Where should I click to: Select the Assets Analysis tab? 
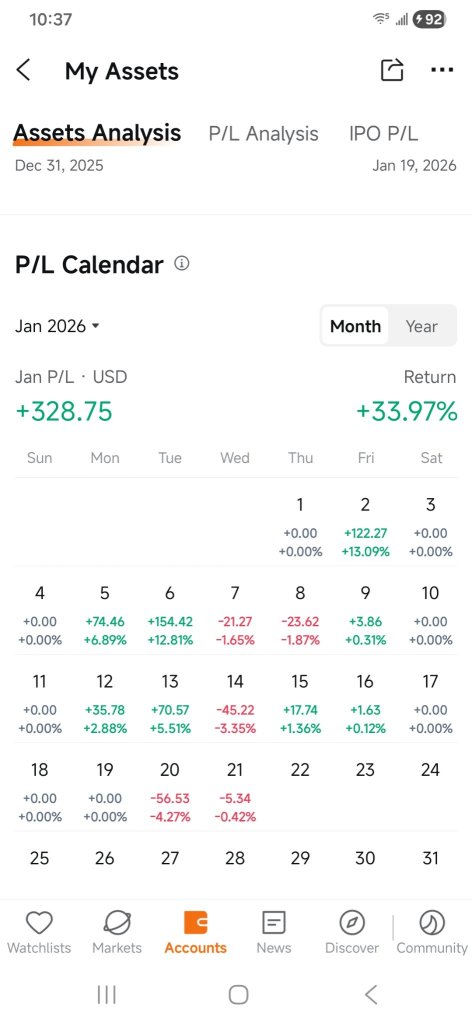pos(97,133)
